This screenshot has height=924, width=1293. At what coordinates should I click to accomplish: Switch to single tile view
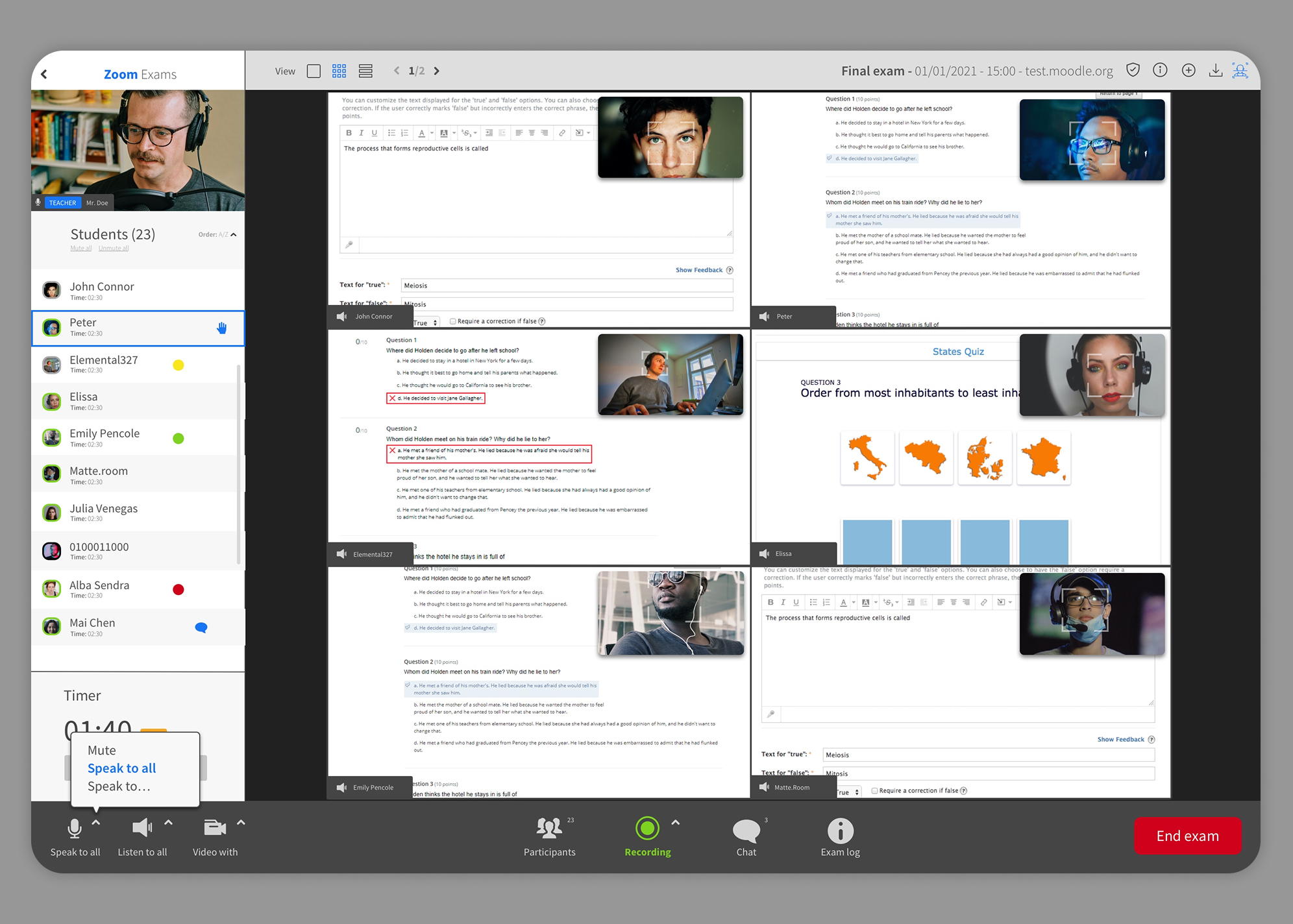coord(314,71)
